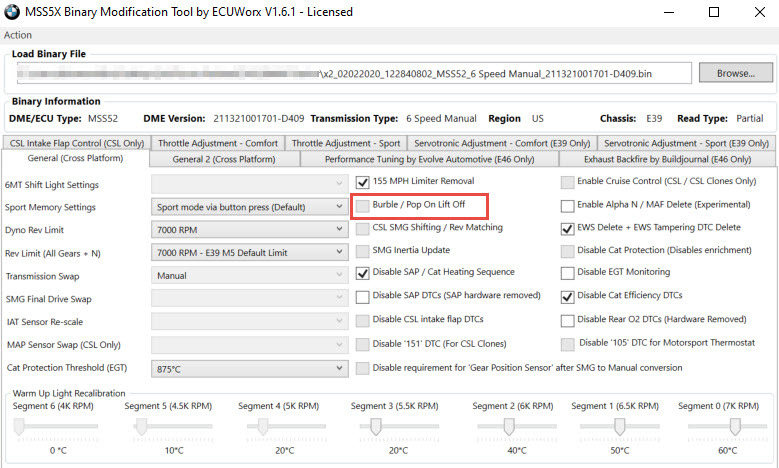Click the Browse button
Image resolution: width=779 pixels, height=468 pixels.
(734, 73)
